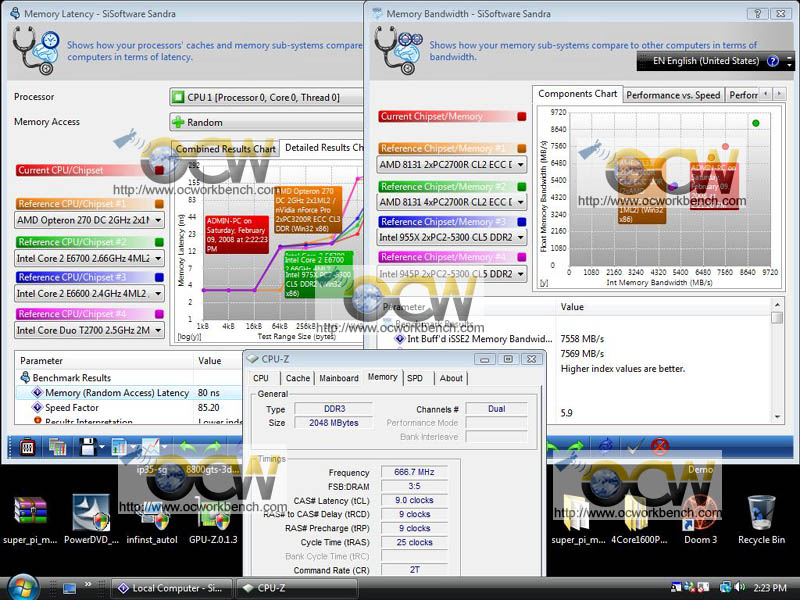Click the network icon in system tray

[726, 588]
